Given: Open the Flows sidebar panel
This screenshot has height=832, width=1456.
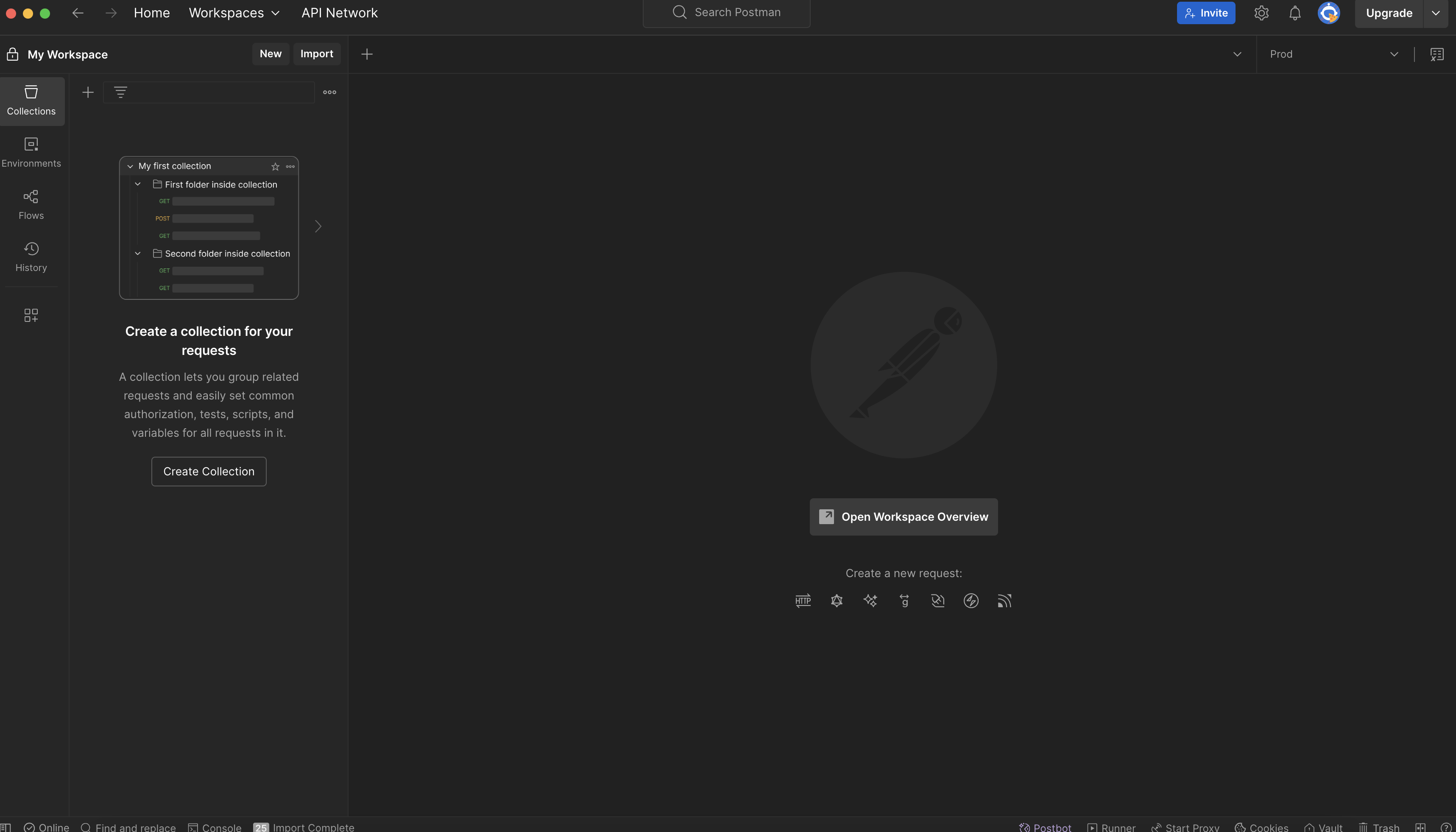Looking at the screenshot, I should 31,204.
